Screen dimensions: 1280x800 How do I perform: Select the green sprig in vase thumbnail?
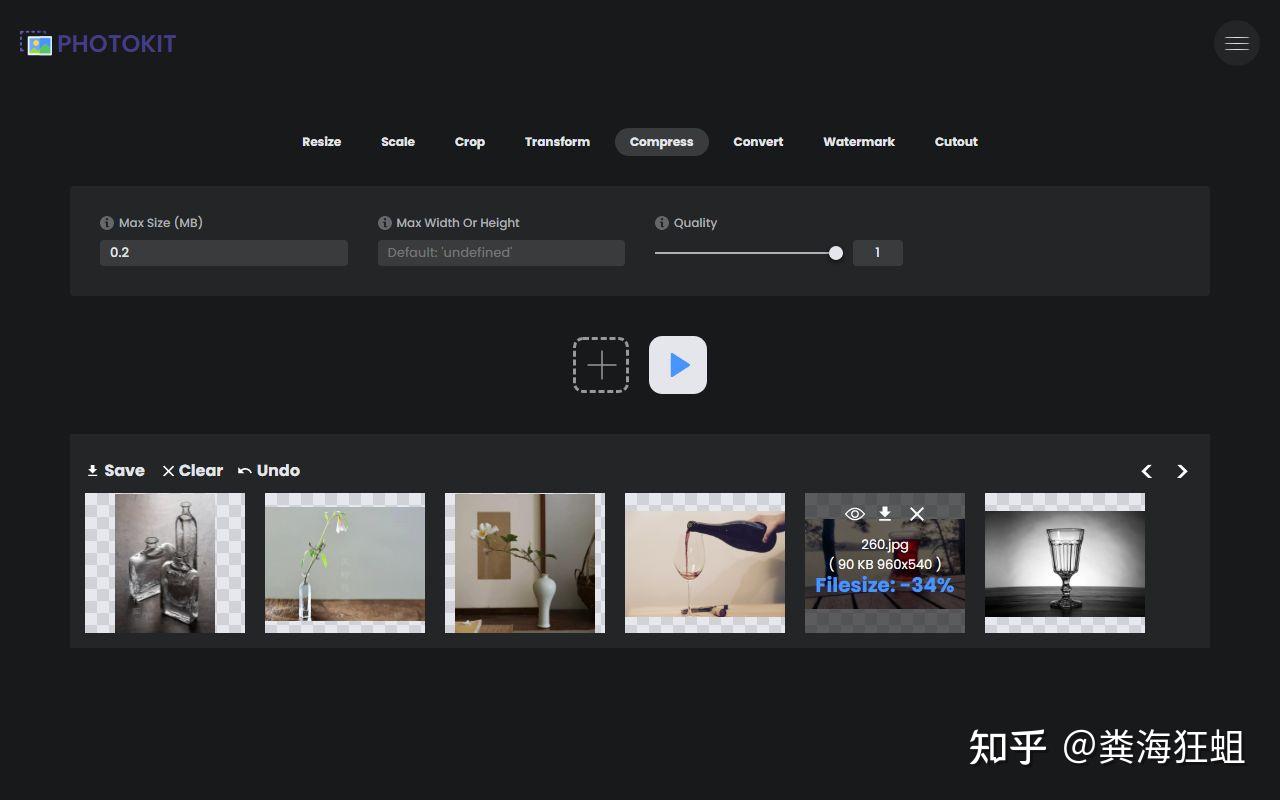click(345, 563)
